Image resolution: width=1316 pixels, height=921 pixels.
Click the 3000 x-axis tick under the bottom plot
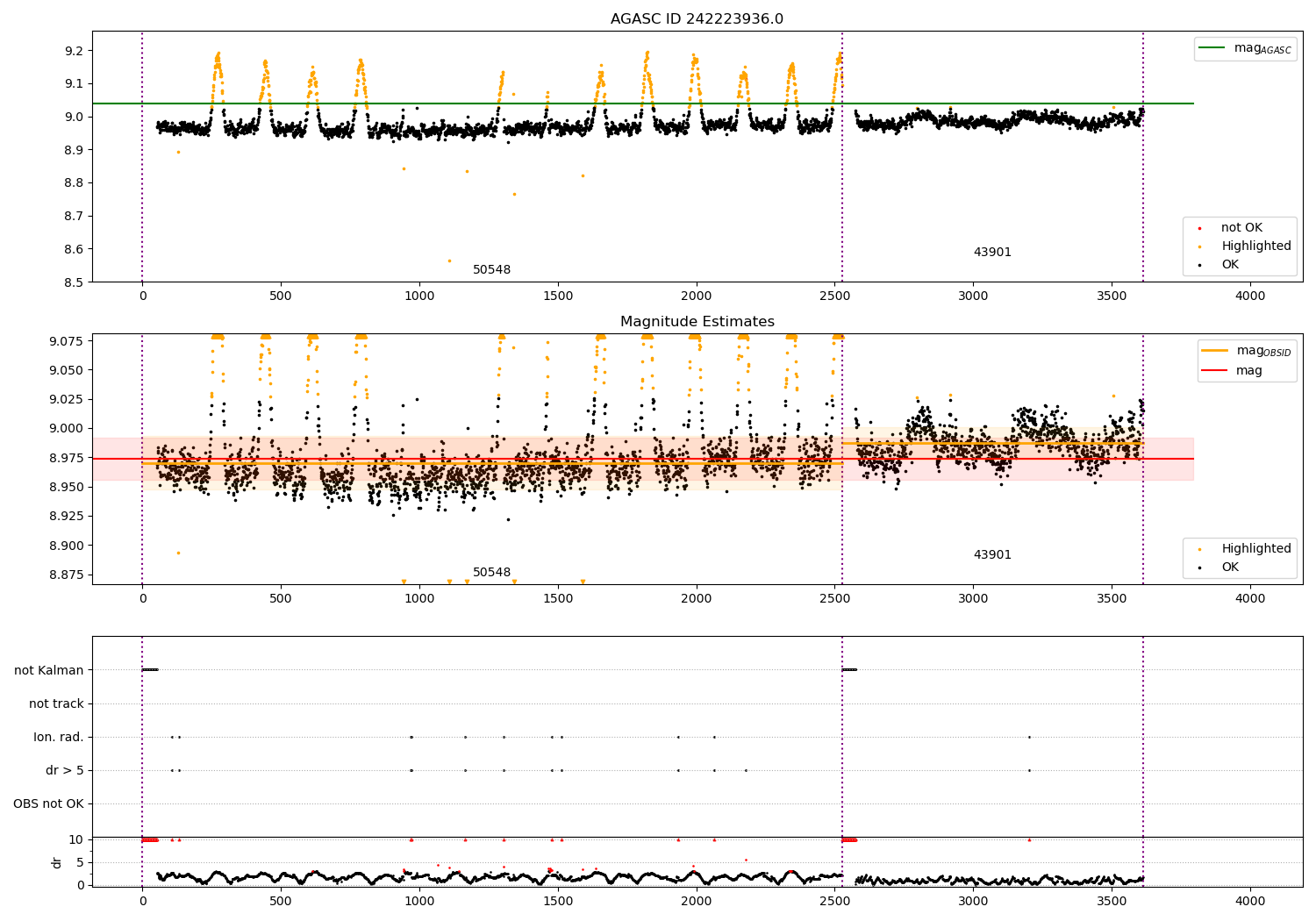(973, 902)
